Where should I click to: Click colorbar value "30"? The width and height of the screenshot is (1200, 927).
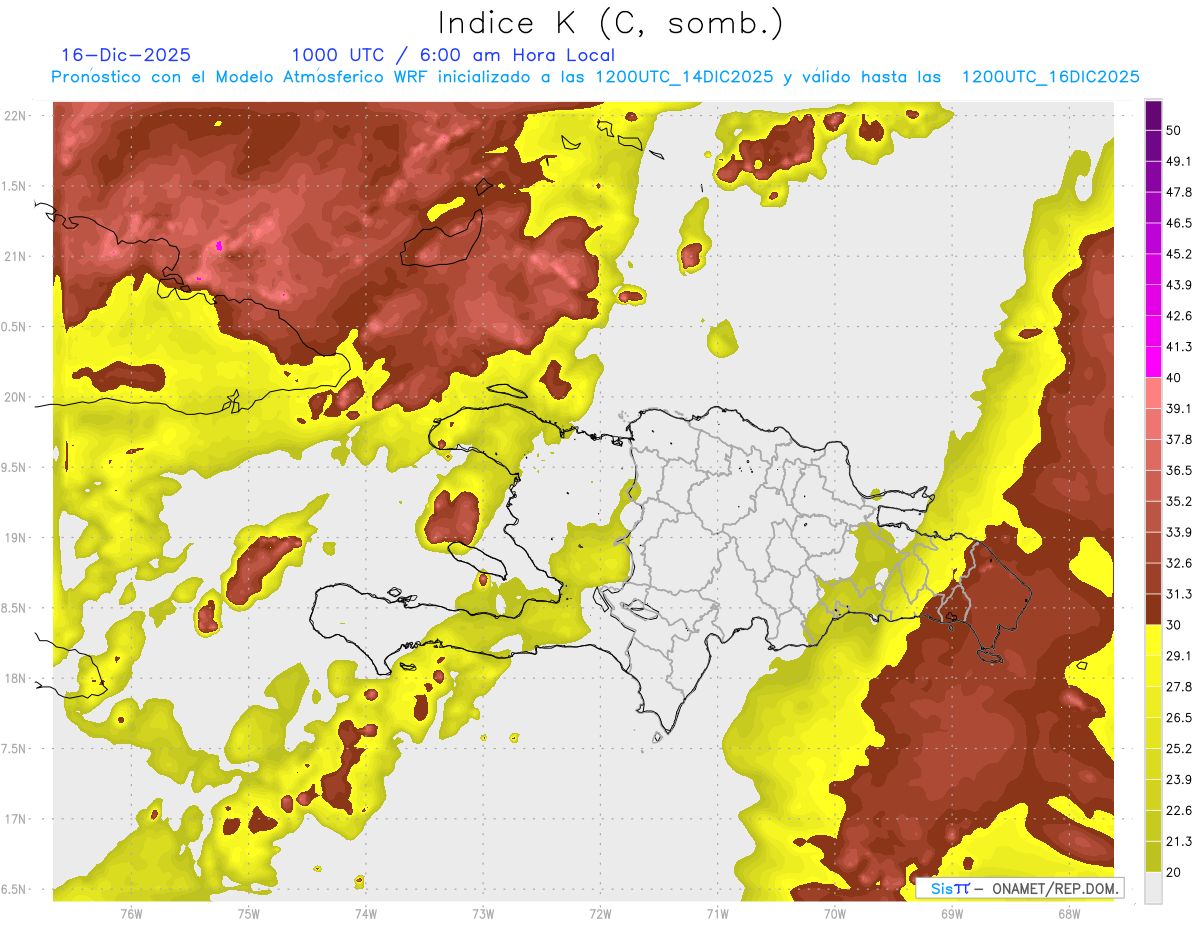(1175, 625)
